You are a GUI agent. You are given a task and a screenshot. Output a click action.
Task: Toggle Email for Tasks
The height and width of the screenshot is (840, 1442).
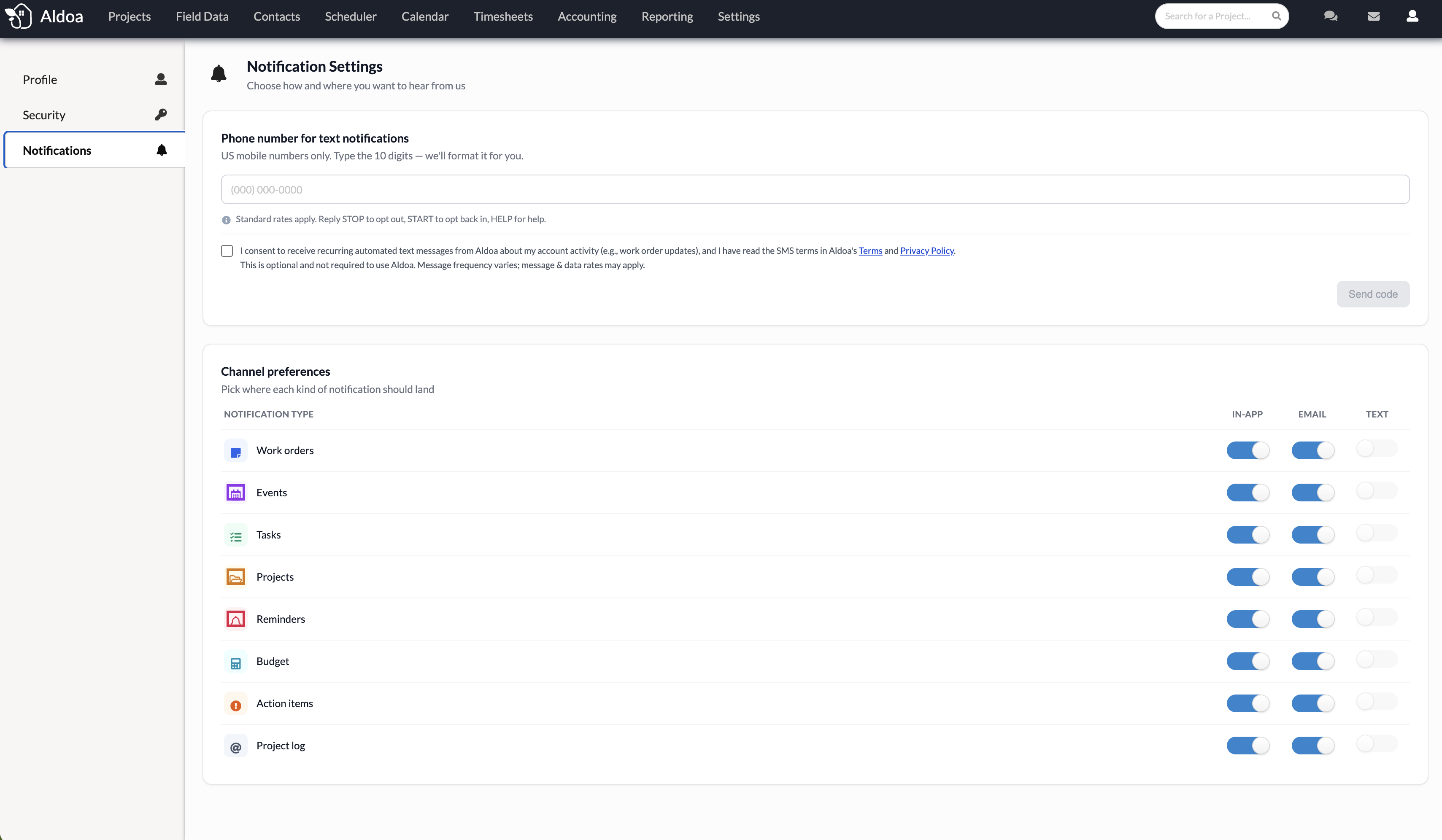coord(1312,535)
